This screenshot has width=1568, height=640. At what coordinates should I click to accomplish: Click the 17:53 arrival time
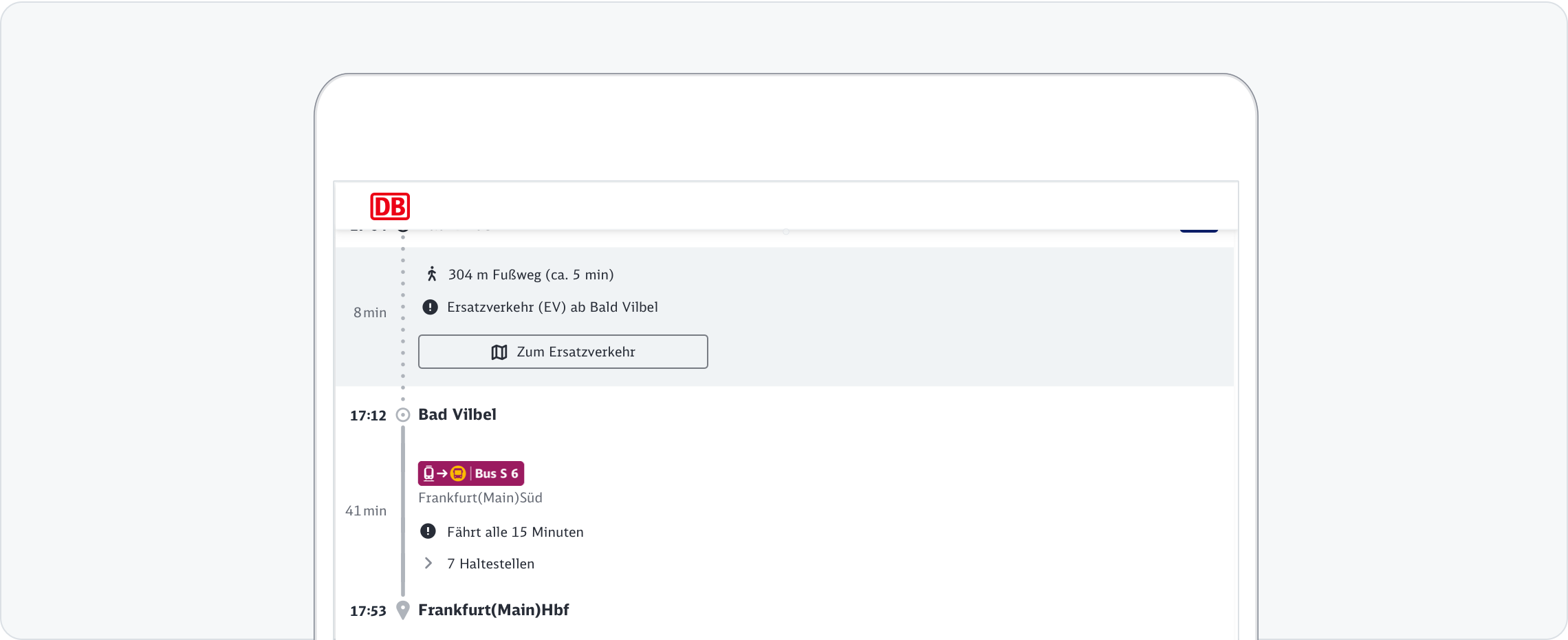pos(368,611)
